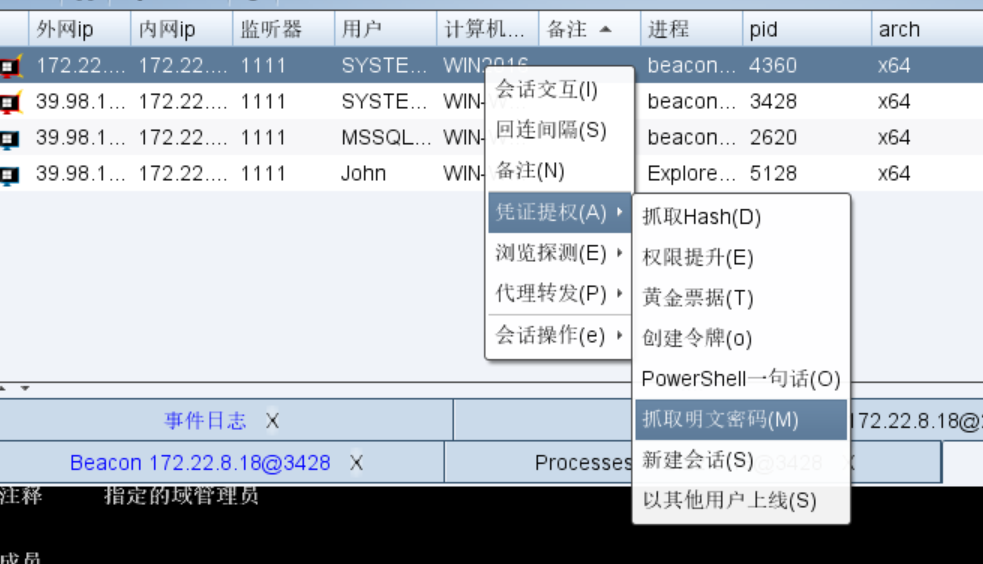Select PowerShell一句话(O) submenu item
983x564 pixels.
tap(741, 379)
